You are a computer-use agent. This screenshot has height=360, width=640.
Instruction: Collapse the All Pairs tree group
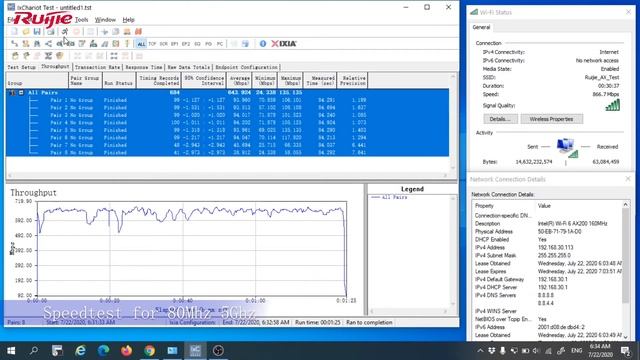pyautogui.click(x=21, y=93)
